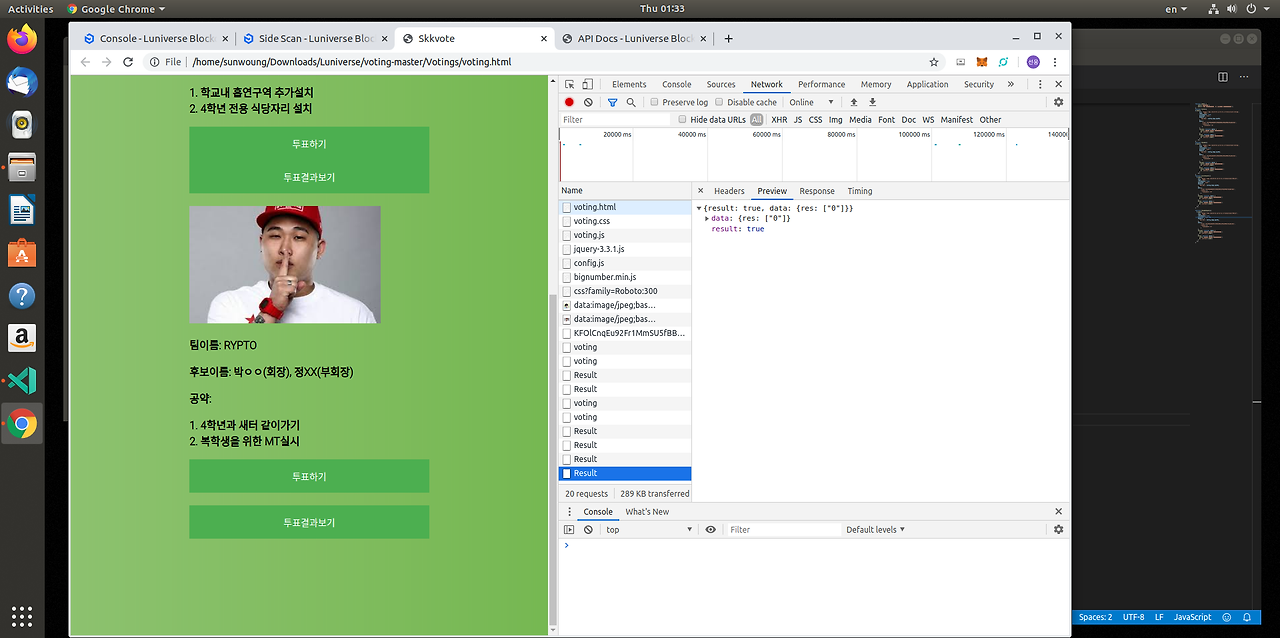The image size is (1280, 638).
Task: Select bignumber.min.js request row
Action: (625, 277)
